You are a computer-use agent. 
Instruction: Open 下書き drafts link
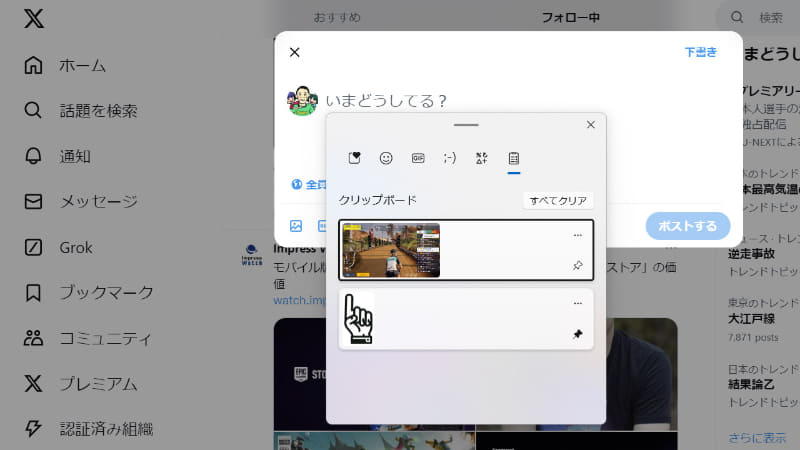[701, 52]
